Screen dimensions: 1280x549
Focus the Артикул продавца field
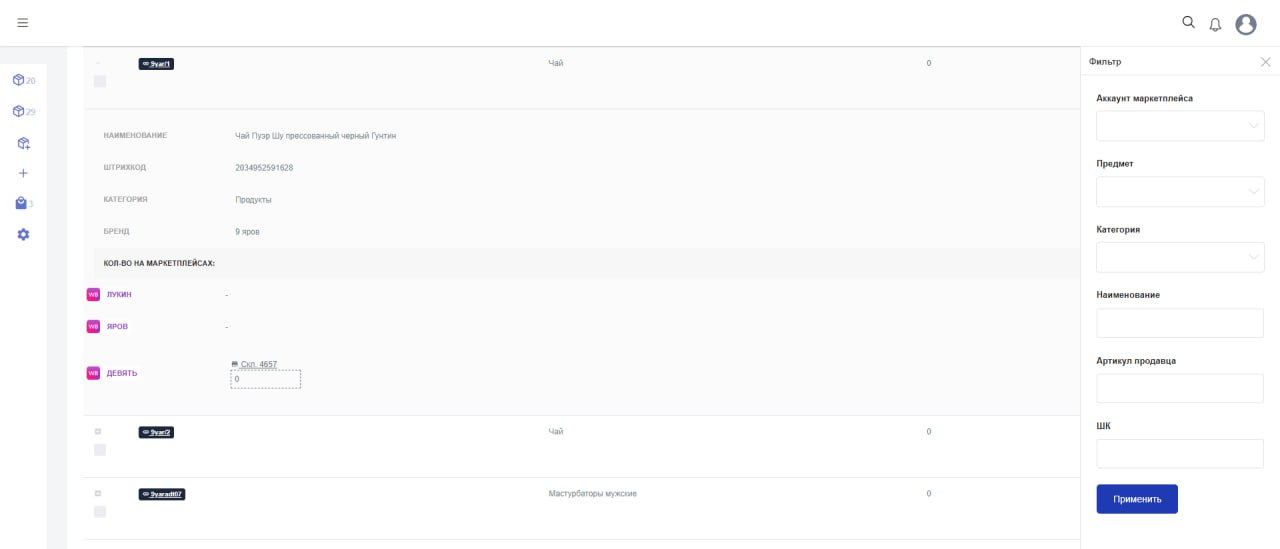pyautogui.click(x=1180, y=388)
